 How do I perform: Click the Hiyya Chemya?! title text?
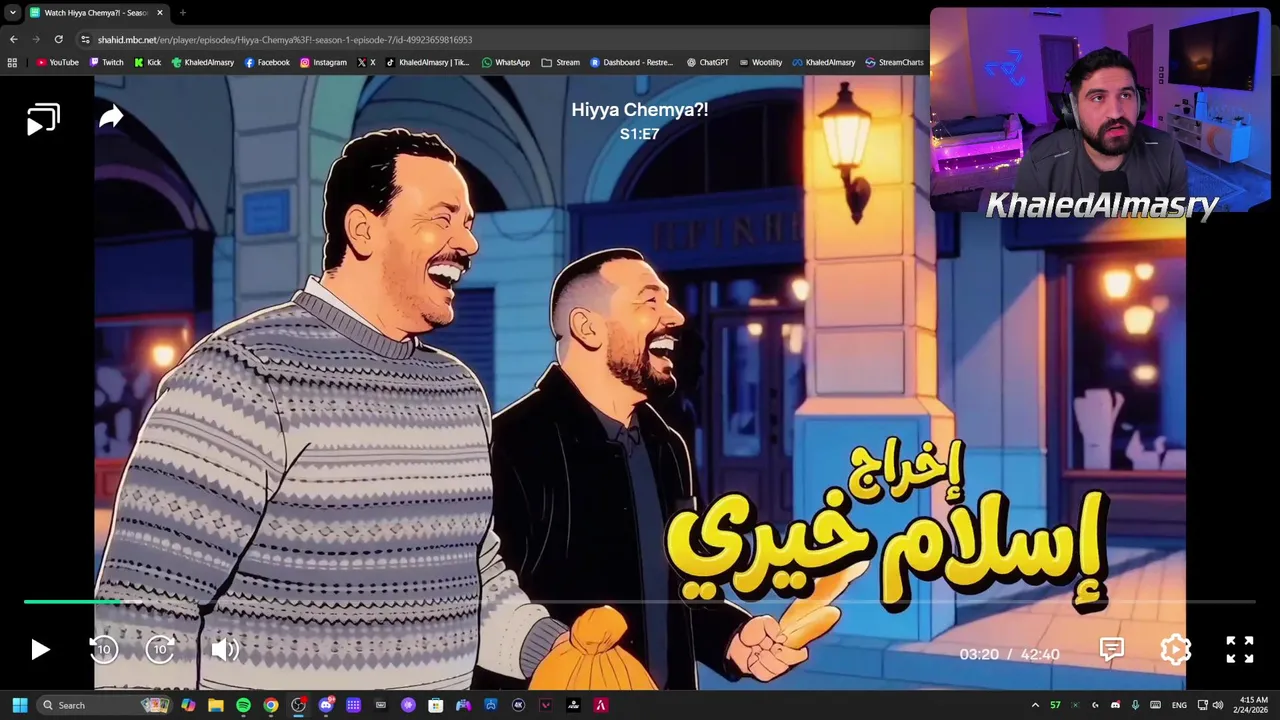(x=640, y=110)
